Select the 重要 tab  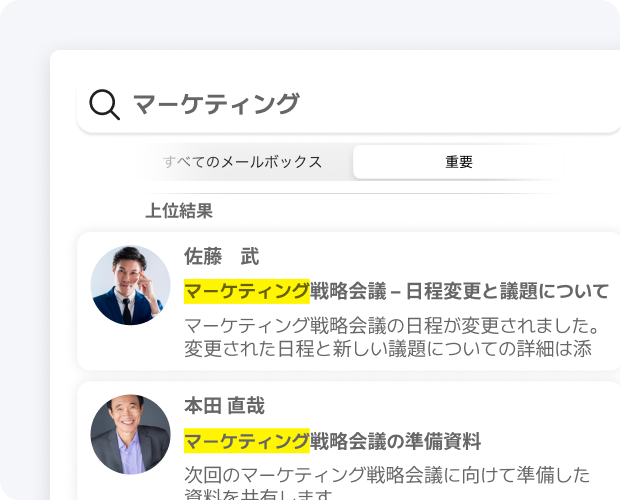(459, 162)
